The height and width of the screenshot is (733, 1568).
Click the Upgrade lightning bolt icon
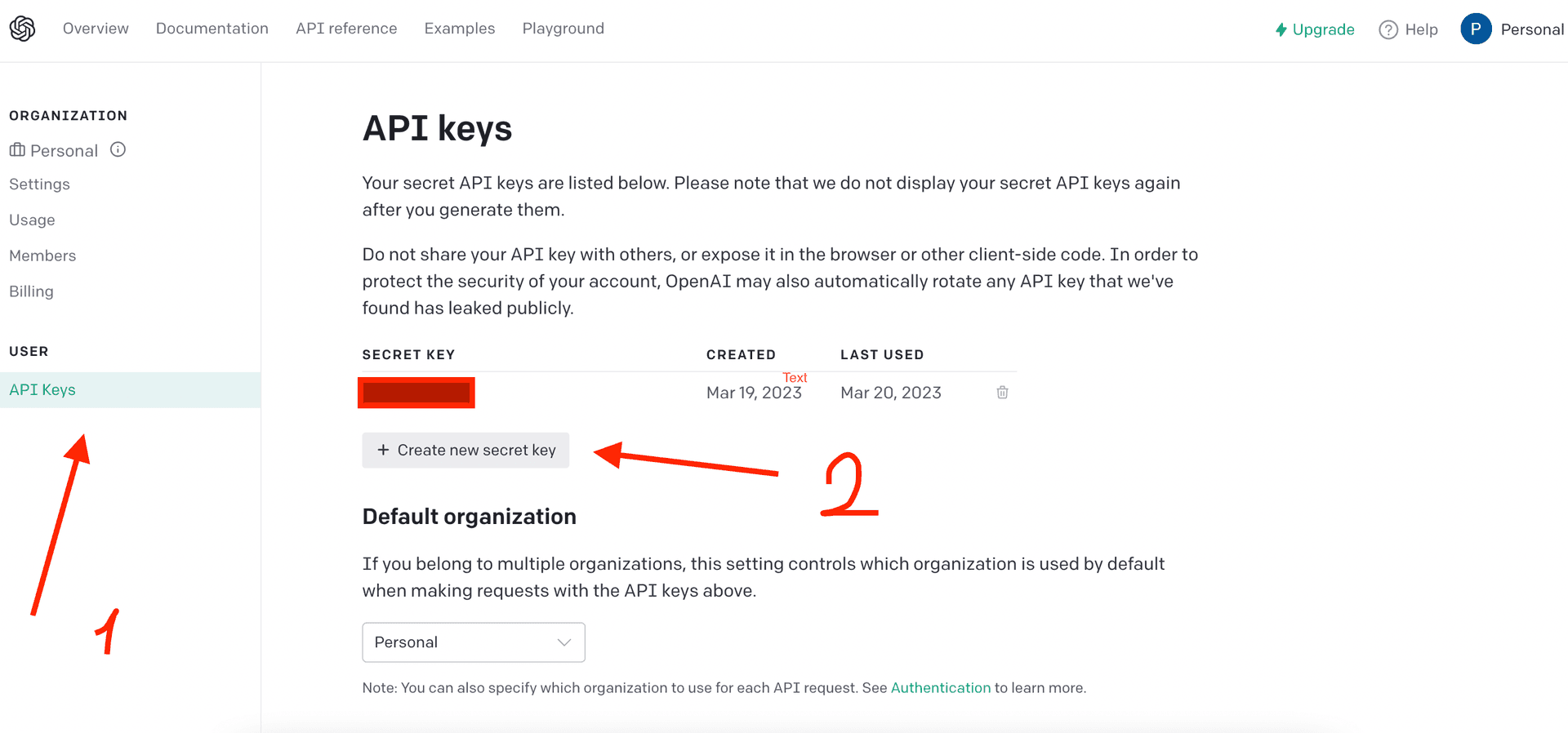[x=1281, y=29]
